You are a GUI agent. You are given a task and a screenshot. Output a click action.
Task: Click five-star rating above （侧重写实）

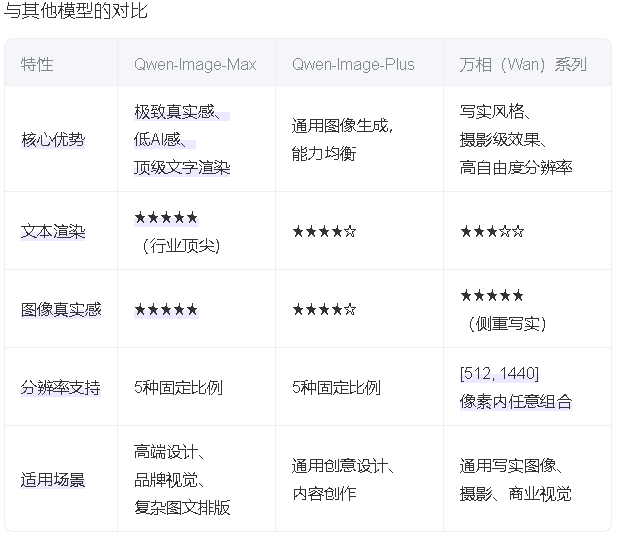click(x=492, y=295)
